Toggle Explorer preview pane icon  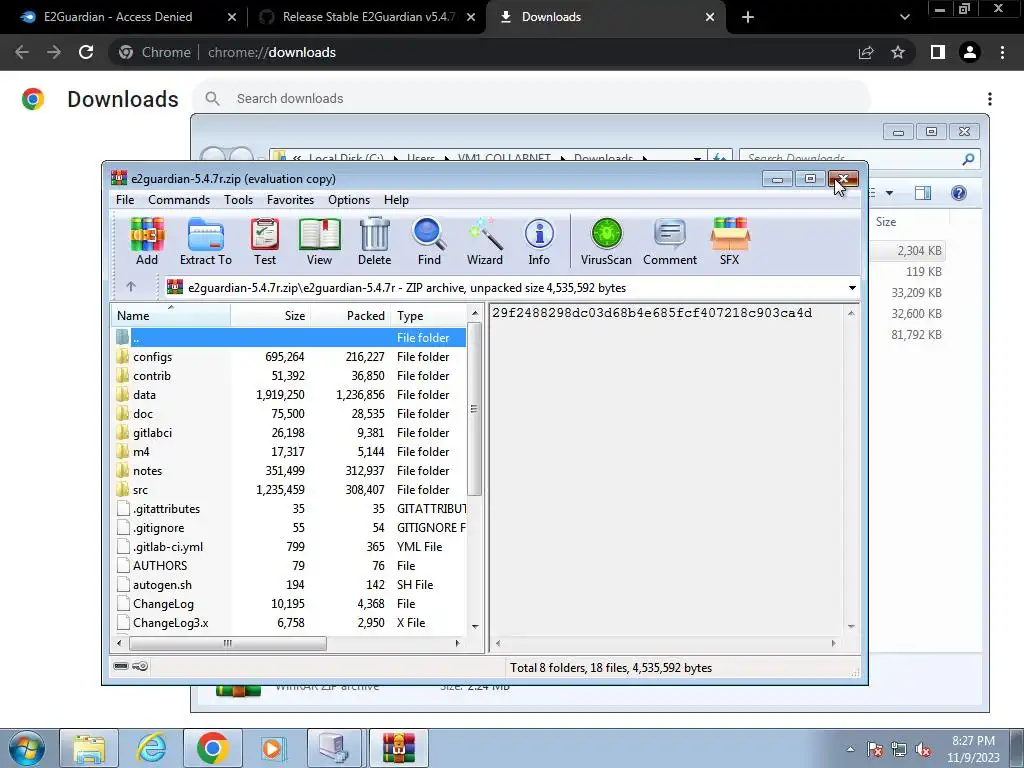point(923,193)
